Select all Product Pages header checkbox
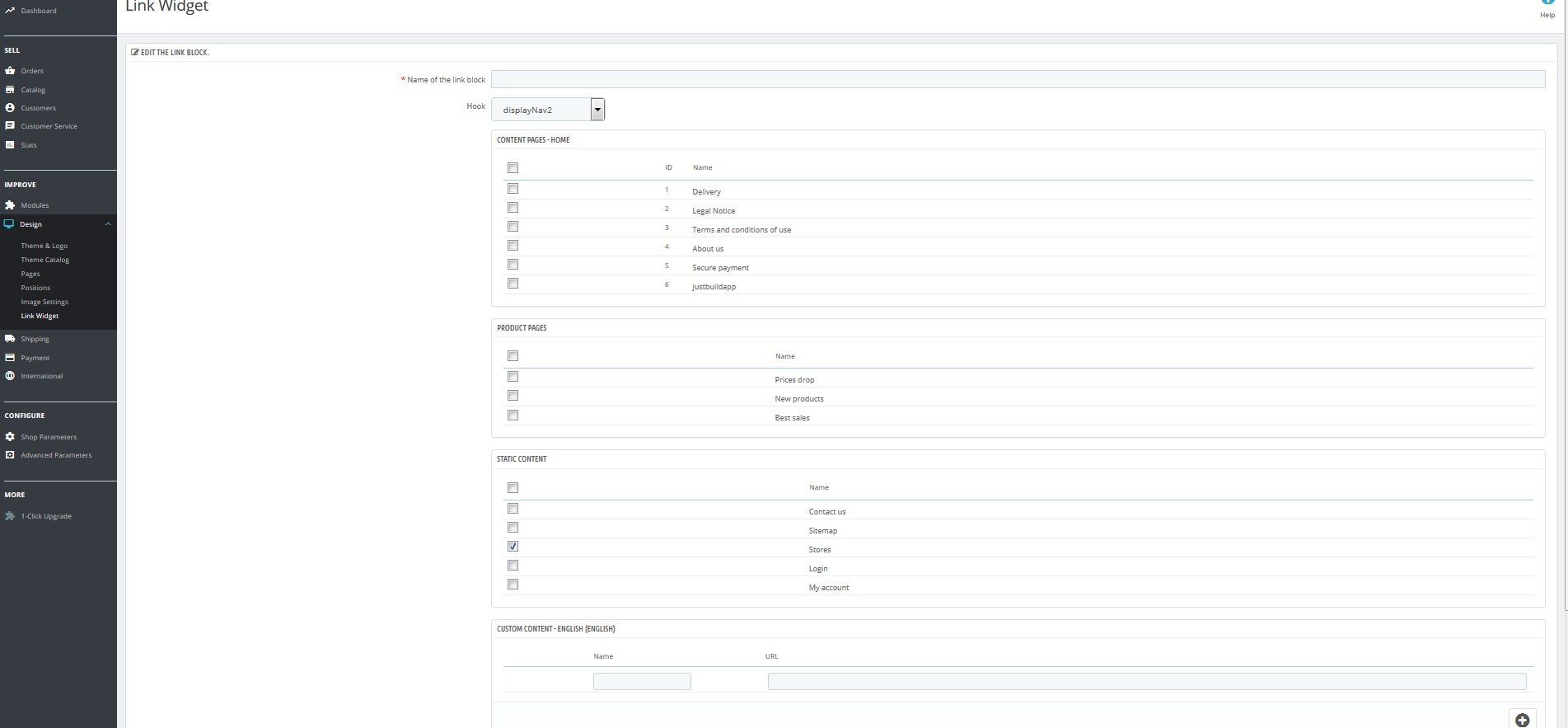This screenshot has height=728, width=1568. coord(513,356)
